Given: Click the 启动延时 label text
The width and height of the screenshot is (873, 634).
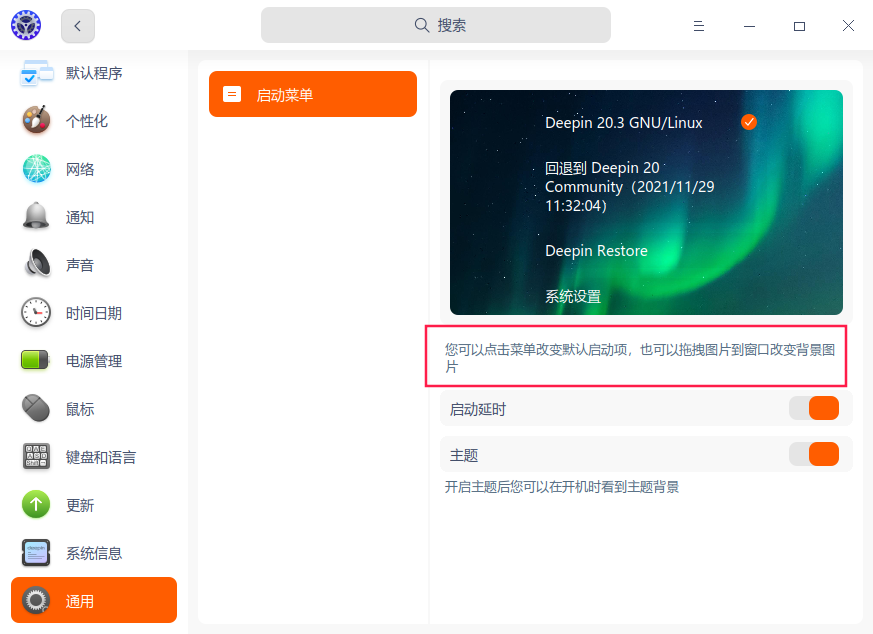Looking at the screenshot, I should [478, 409].
